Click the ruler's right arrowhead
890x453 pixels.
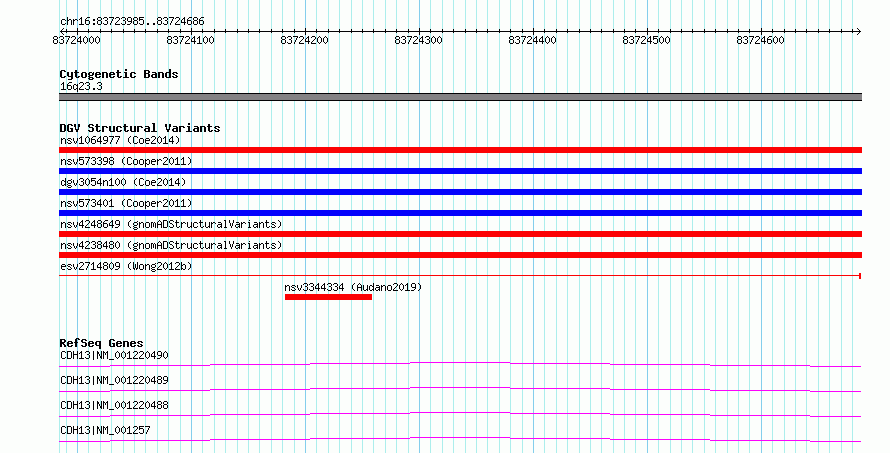click(x=859, y=31)
